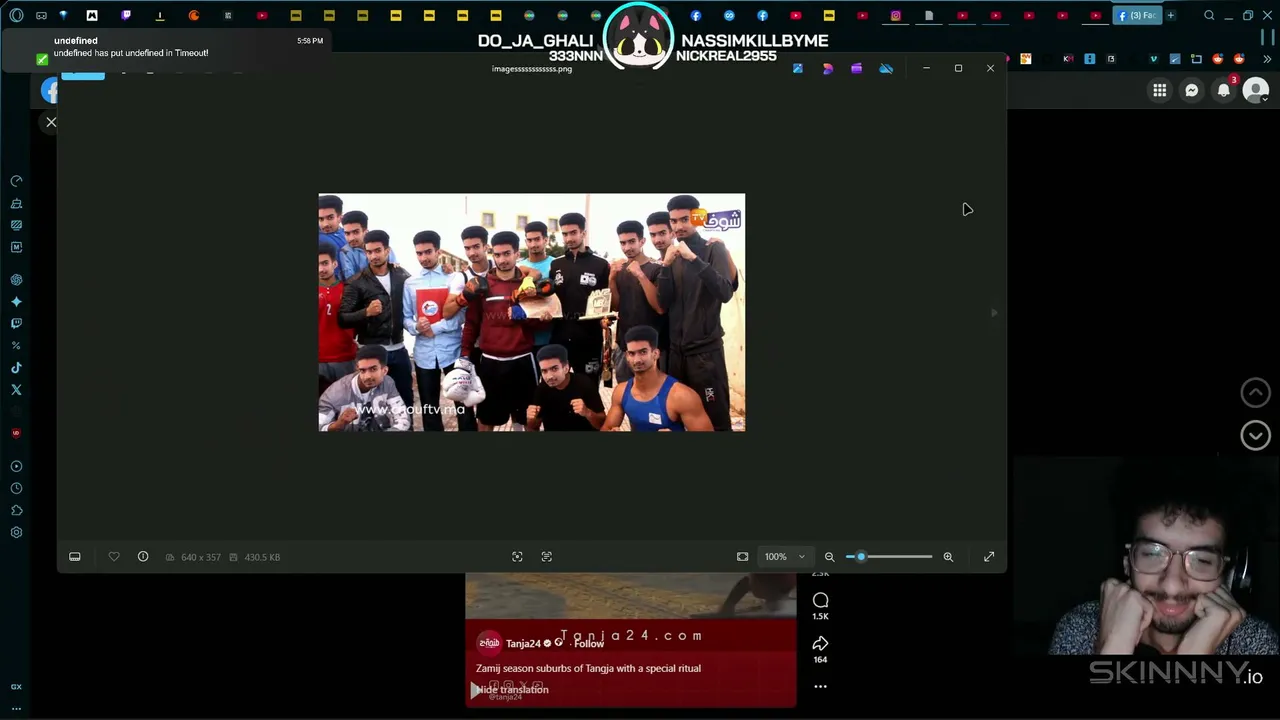
Task: Follow the Tanja24 page
Action: 589,643
